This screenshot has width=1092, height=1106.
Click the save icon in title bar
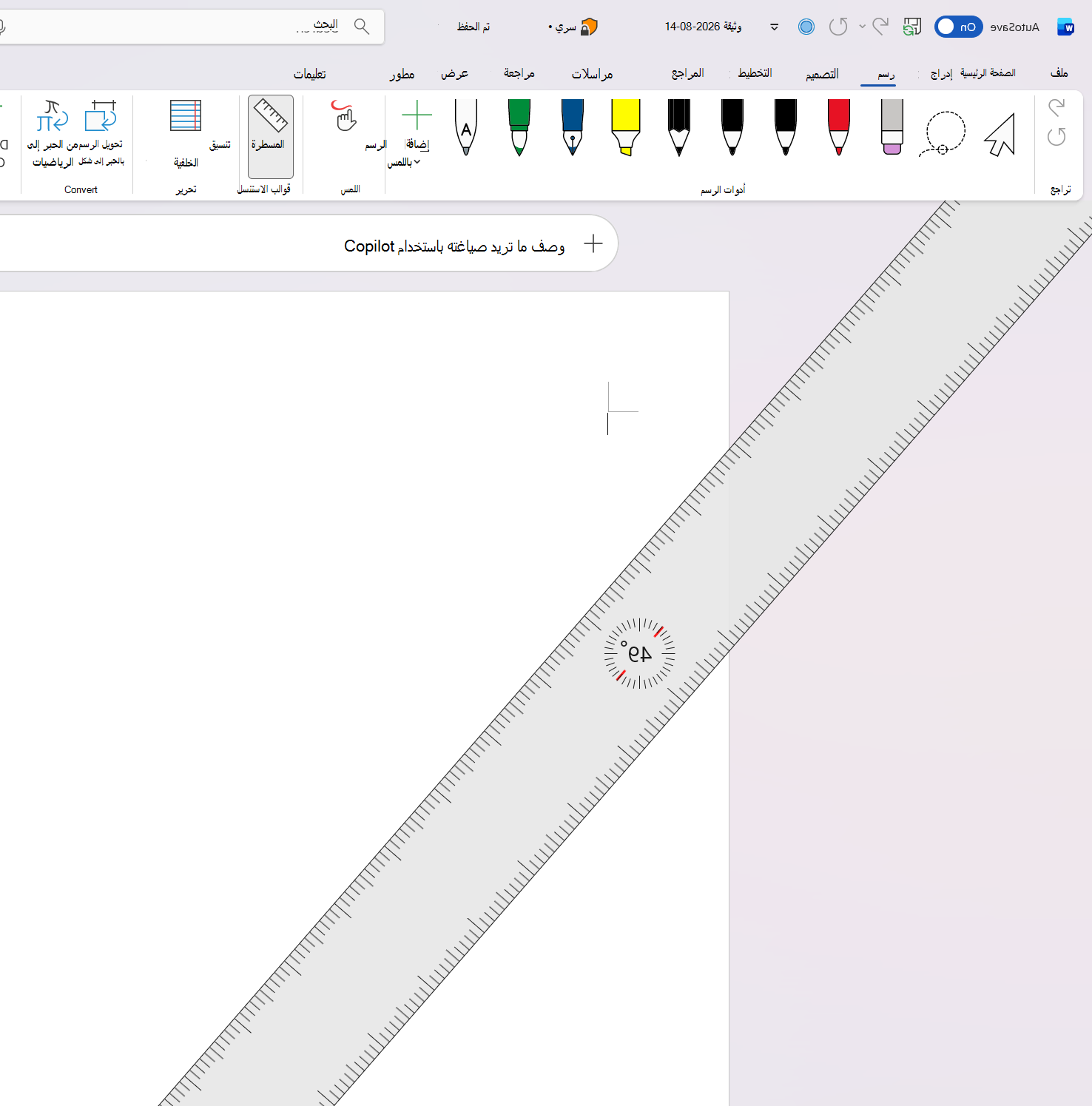pos(912,27)
